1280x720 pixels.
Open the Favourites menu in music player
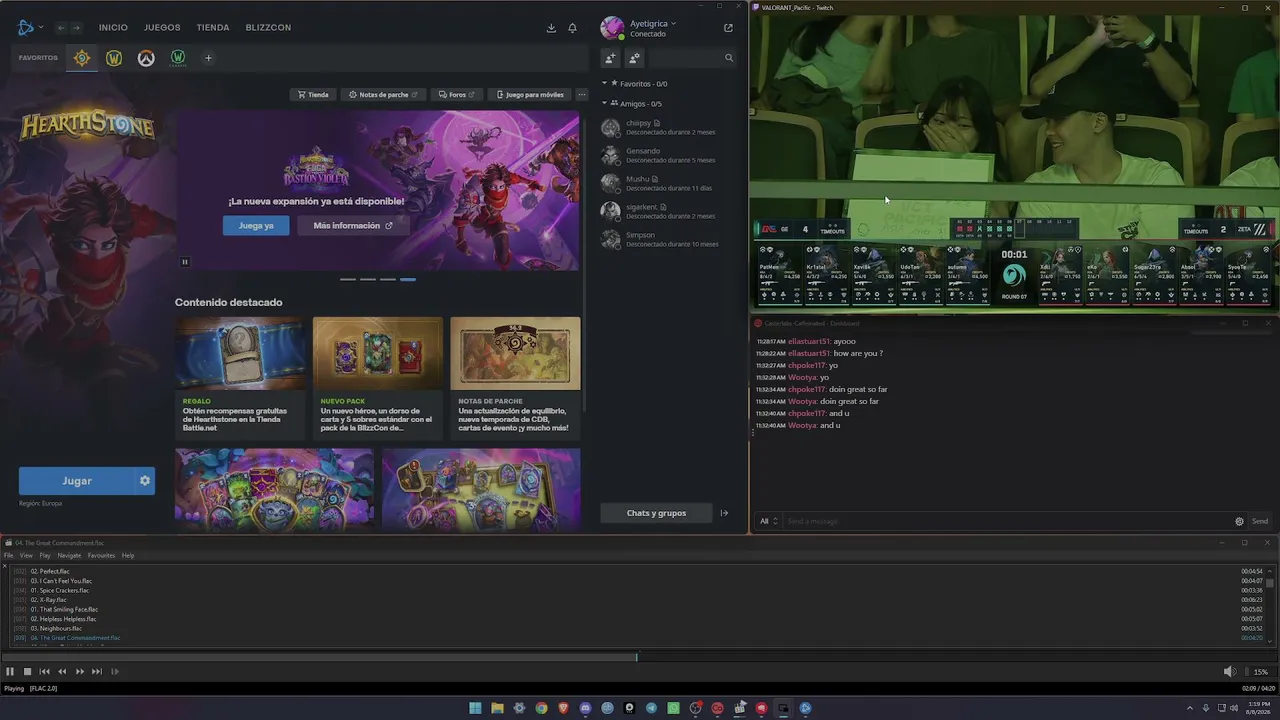coord(101,556)
